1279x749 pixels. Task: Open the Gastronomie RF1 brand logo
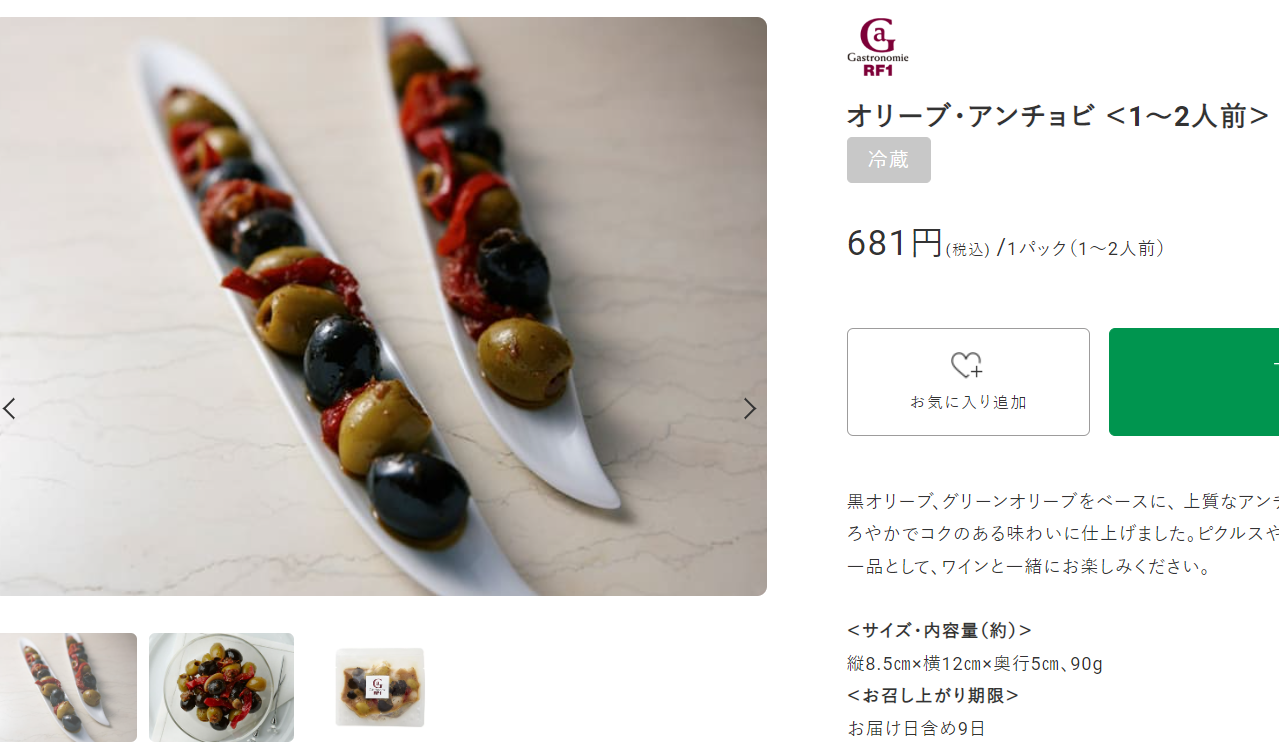[x=878, y=47]
